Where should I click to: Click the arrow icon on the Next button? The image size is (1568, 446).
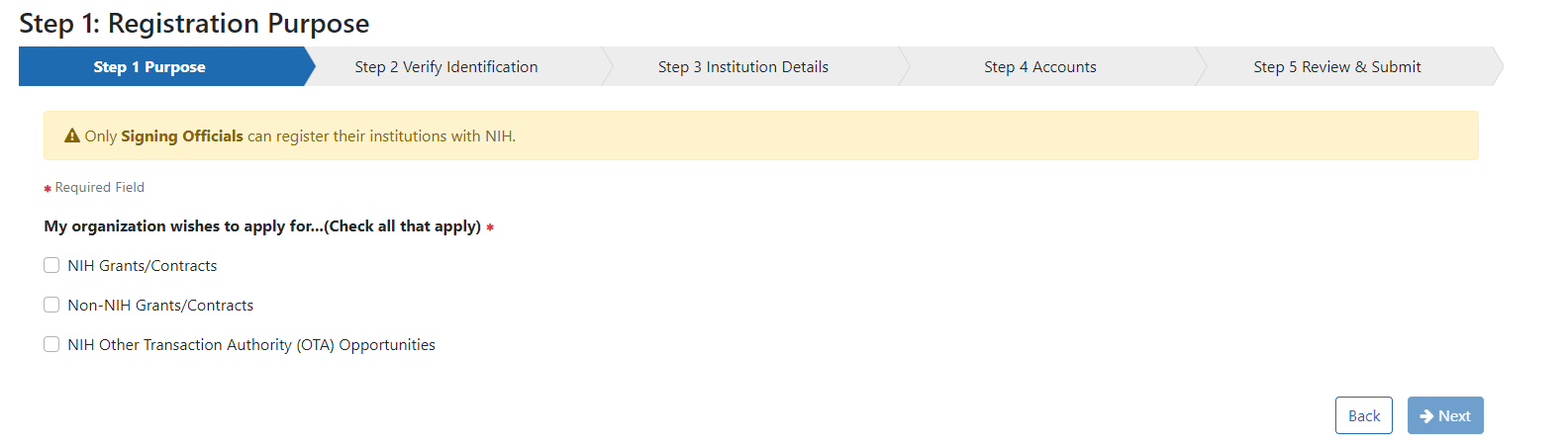point(1426,416)
